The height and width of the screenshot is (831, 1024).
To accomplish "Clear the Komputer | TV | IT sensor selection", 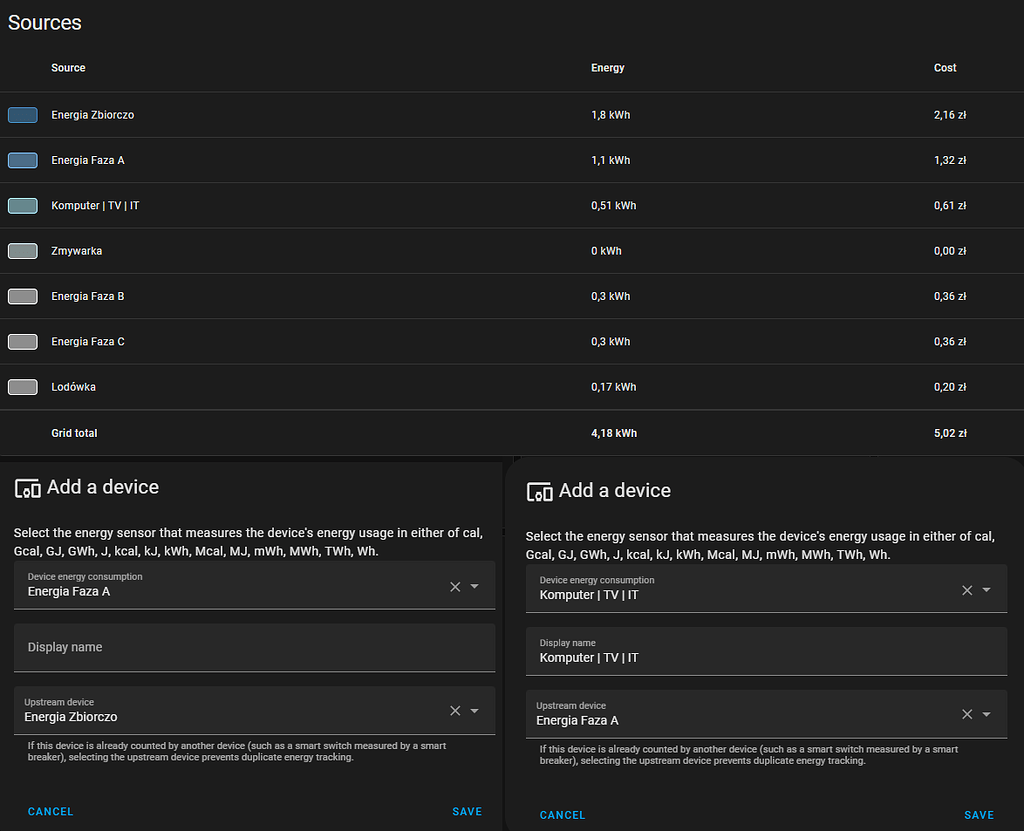I will [x=967, y=589].
